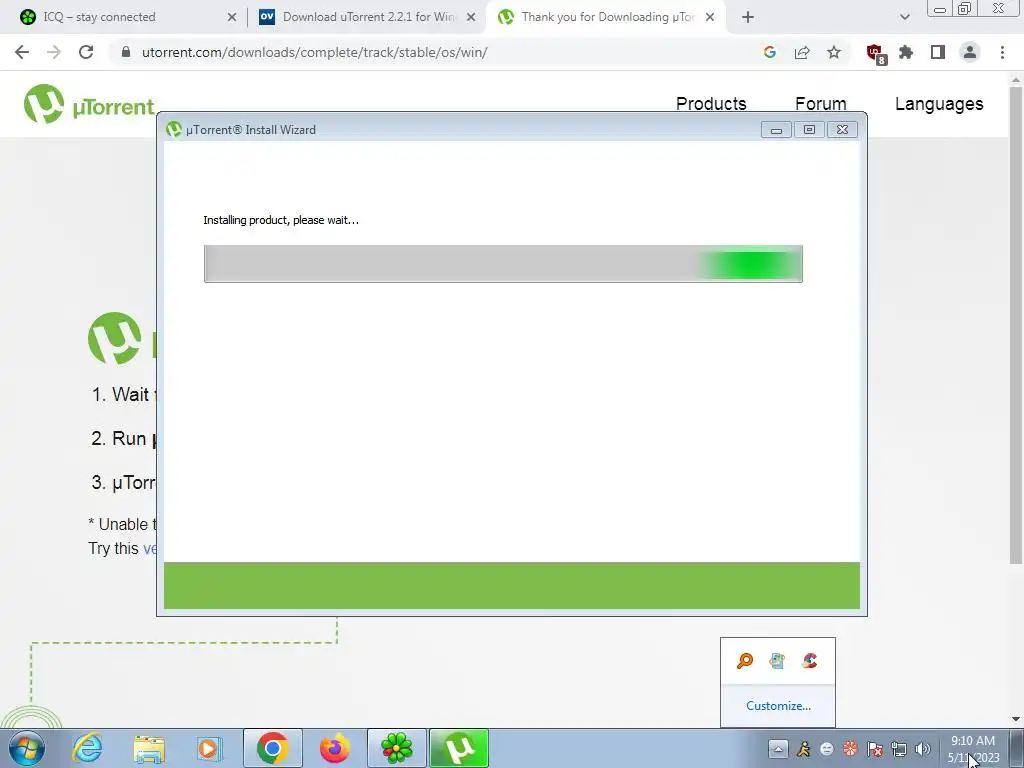Collapse the hidden tray icons arrow
The image size is (1024, 768).
pos(778,749)
